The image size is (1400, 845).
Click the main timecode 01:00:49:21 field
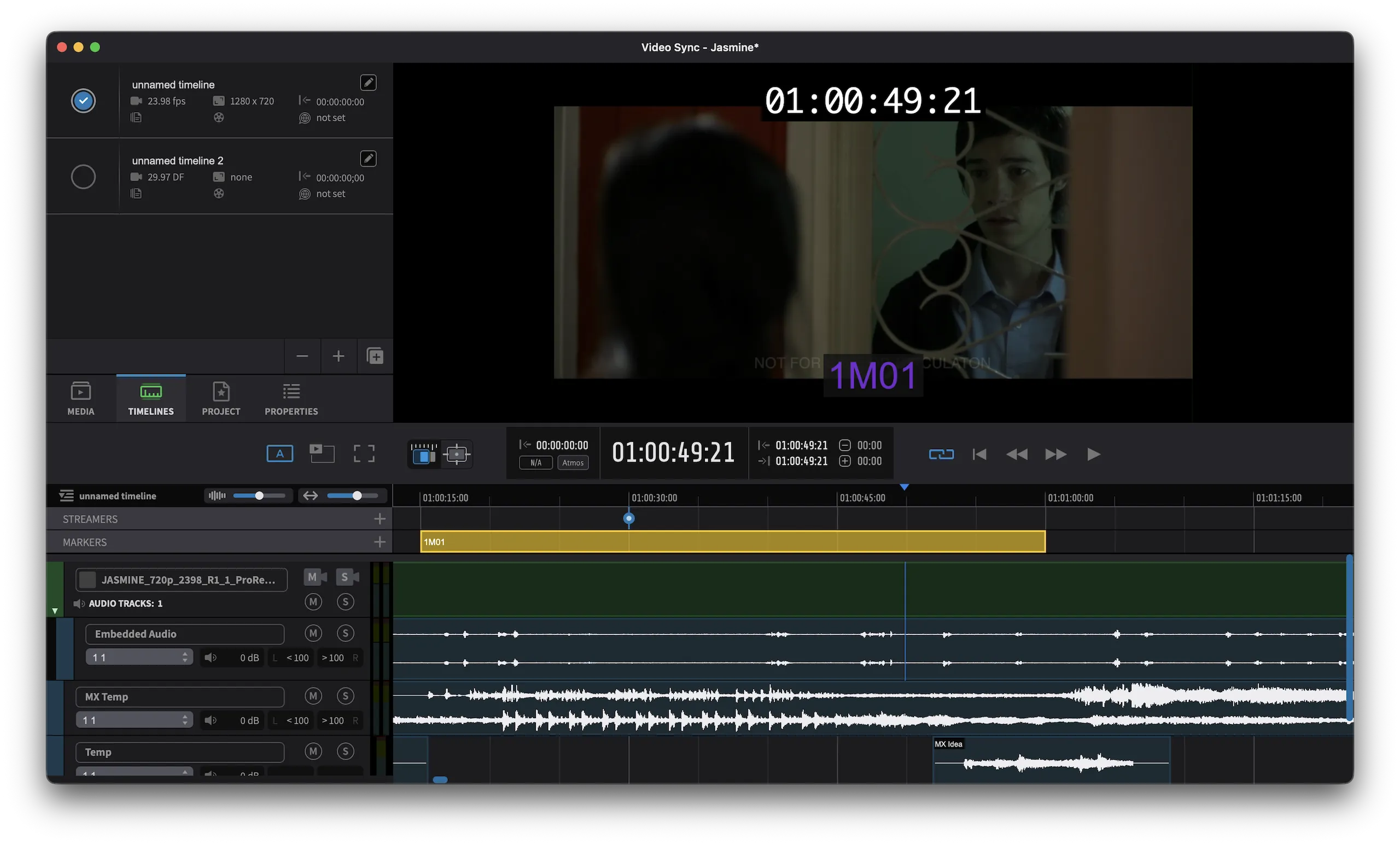tap(674, 453)
